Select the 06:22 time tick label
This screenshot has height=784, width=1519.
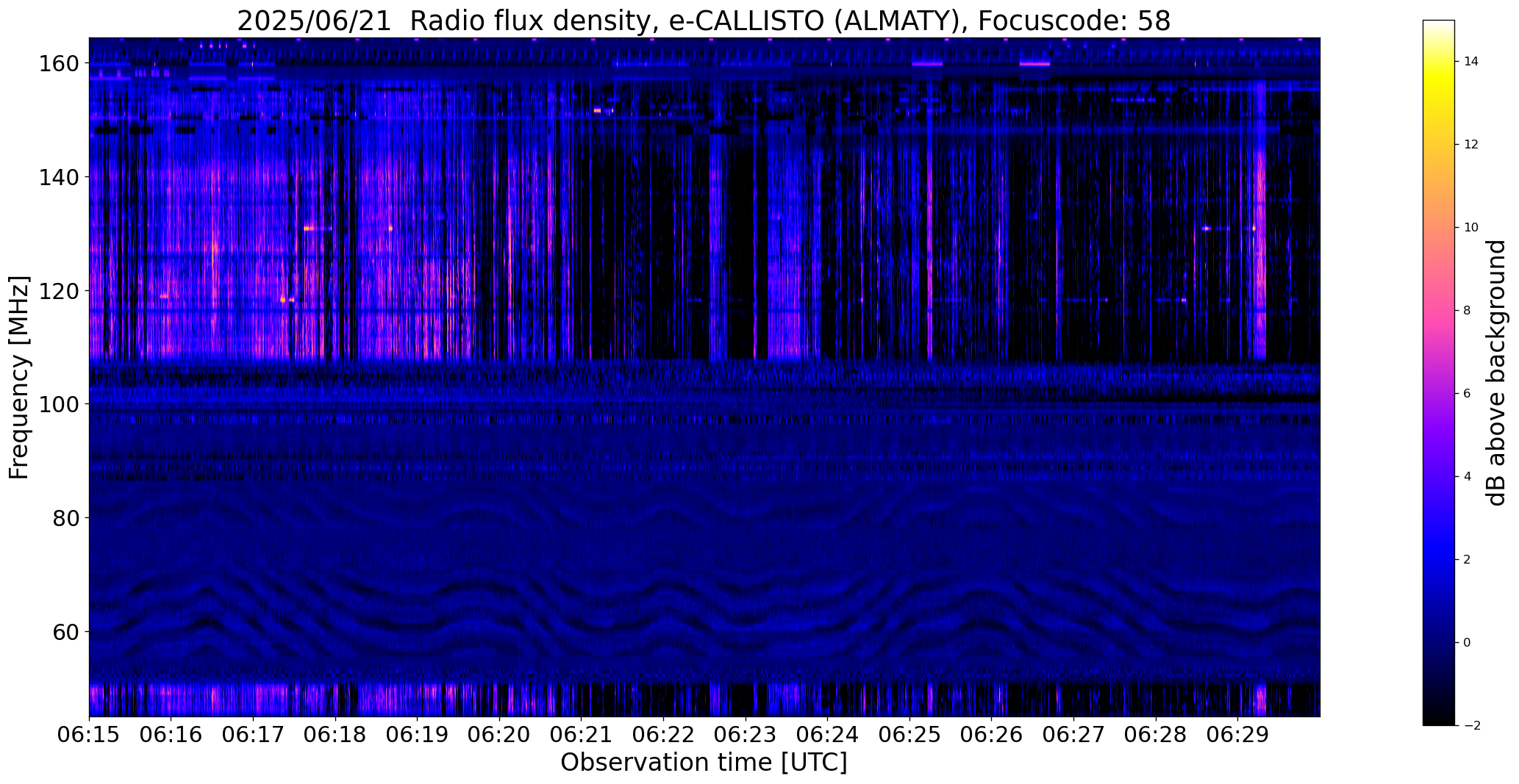(663, 736)
